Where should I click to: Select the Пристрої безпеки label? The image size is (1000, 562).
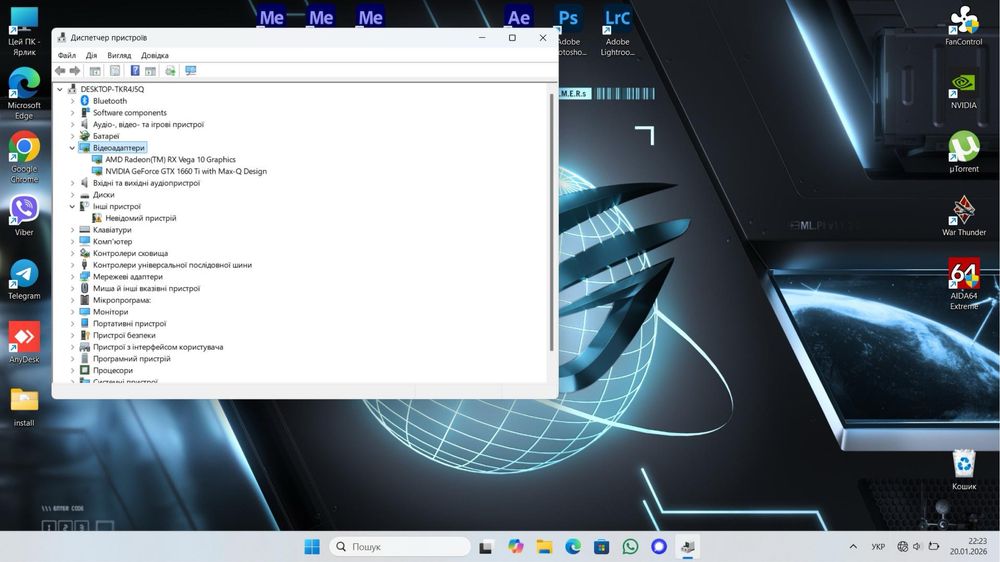pos(124,336)
